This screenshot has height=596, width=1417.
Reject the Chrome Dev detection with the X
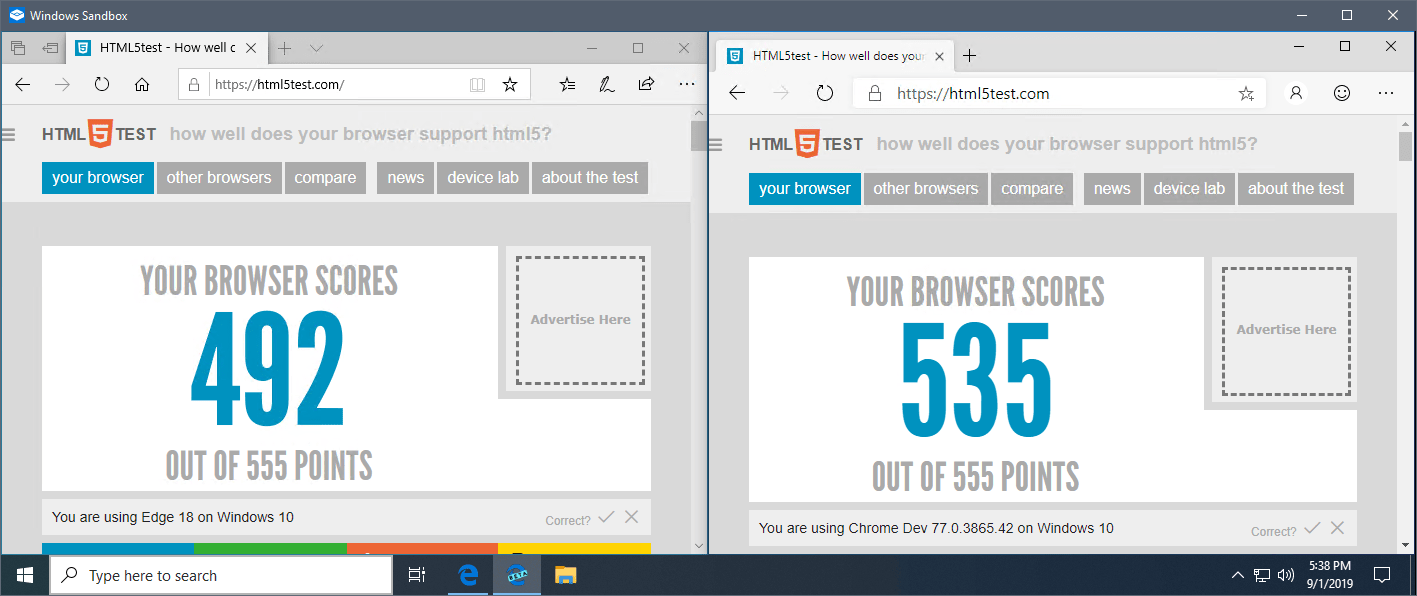[x=1337, y=528]
